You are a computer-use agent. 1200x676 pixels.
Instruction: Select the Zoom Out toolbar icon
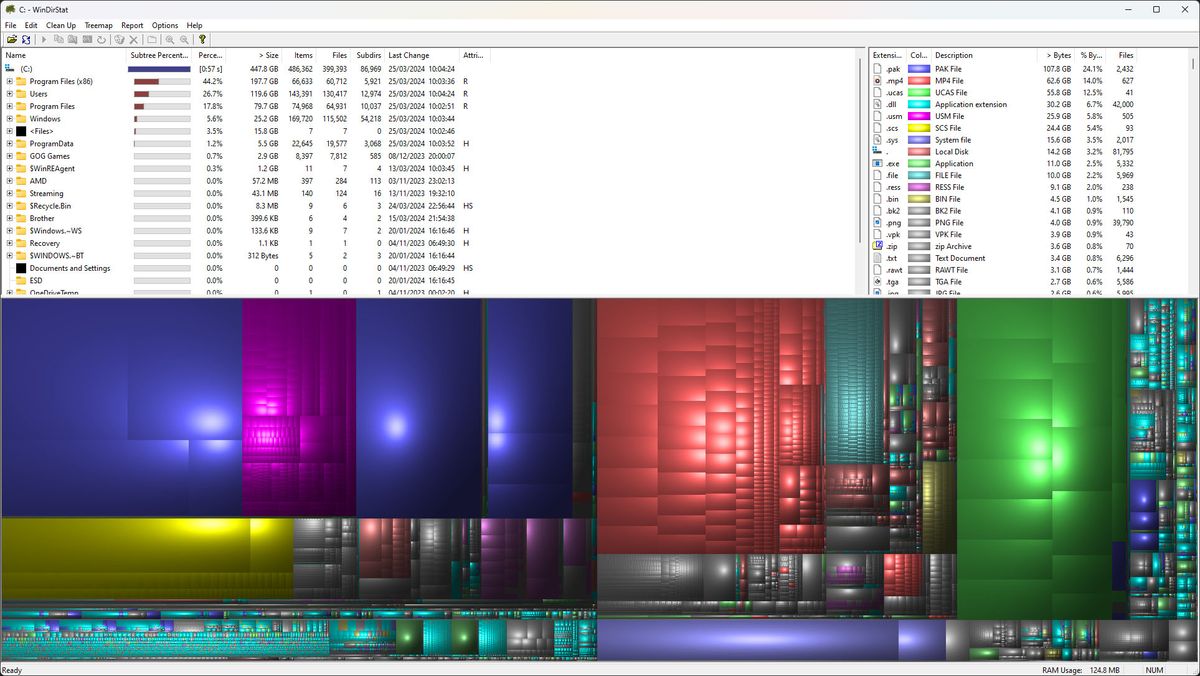point(184,40)
